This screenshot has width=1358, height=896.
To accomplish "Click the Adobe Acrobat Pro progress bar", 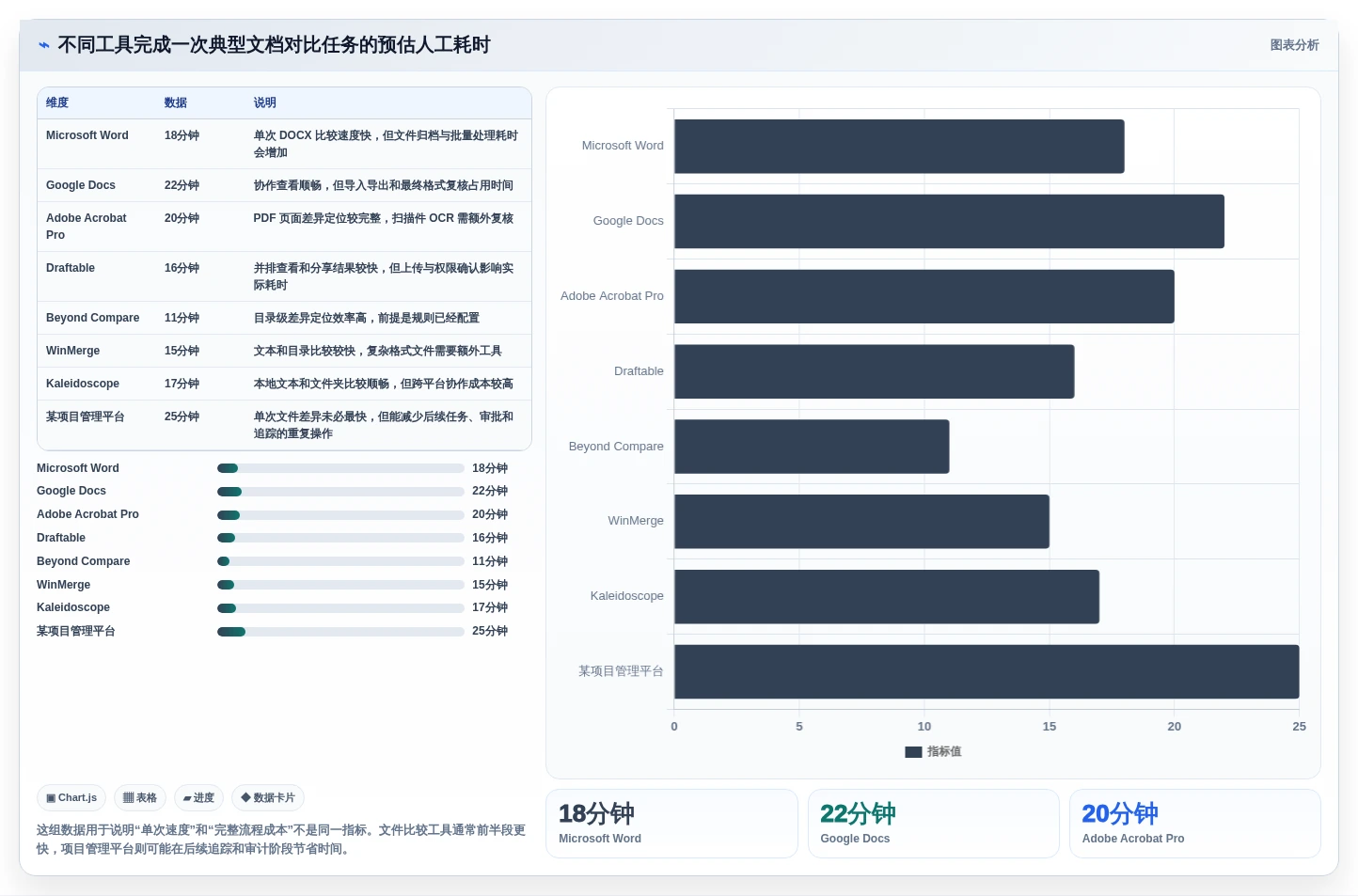I will pyautogui.click(x=340, y=515).
